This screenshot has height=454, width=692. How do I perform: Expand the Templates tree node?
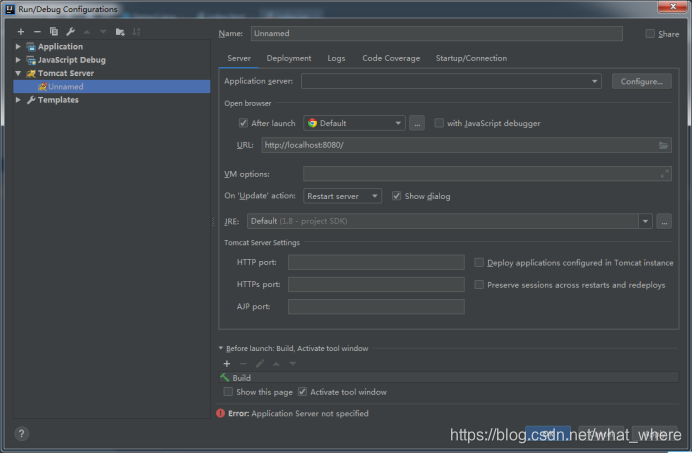point(18,100)
